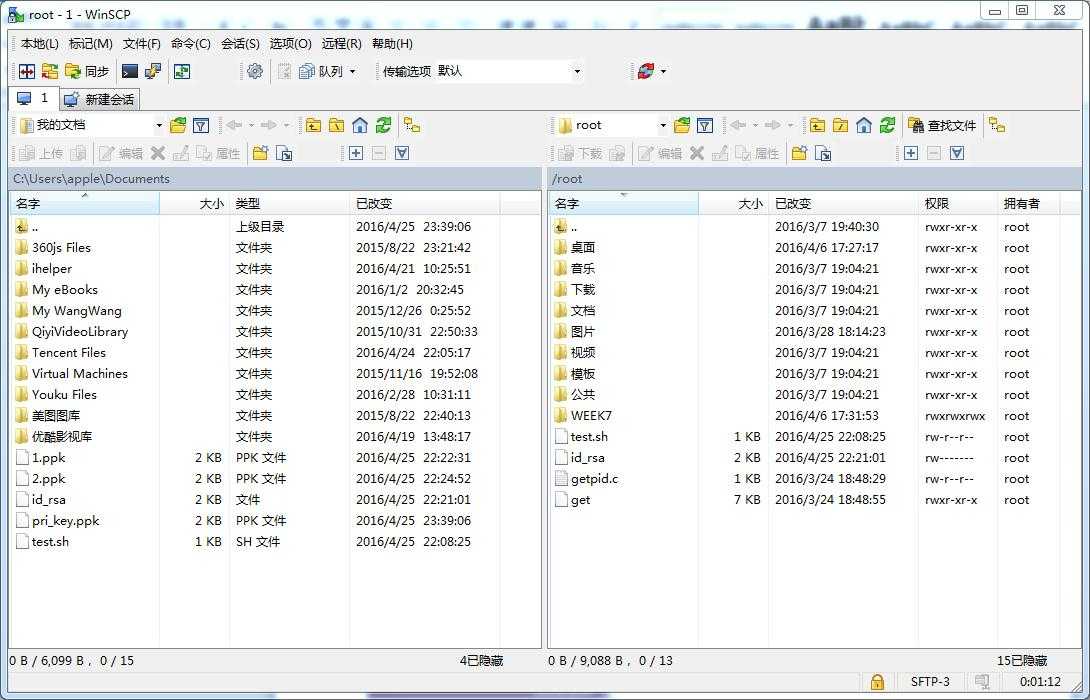Select local file pri_key.ppk
Image resolution: width=1090 pixels, height=700 pixels.
pyautogui.click(x=65, y=520)
